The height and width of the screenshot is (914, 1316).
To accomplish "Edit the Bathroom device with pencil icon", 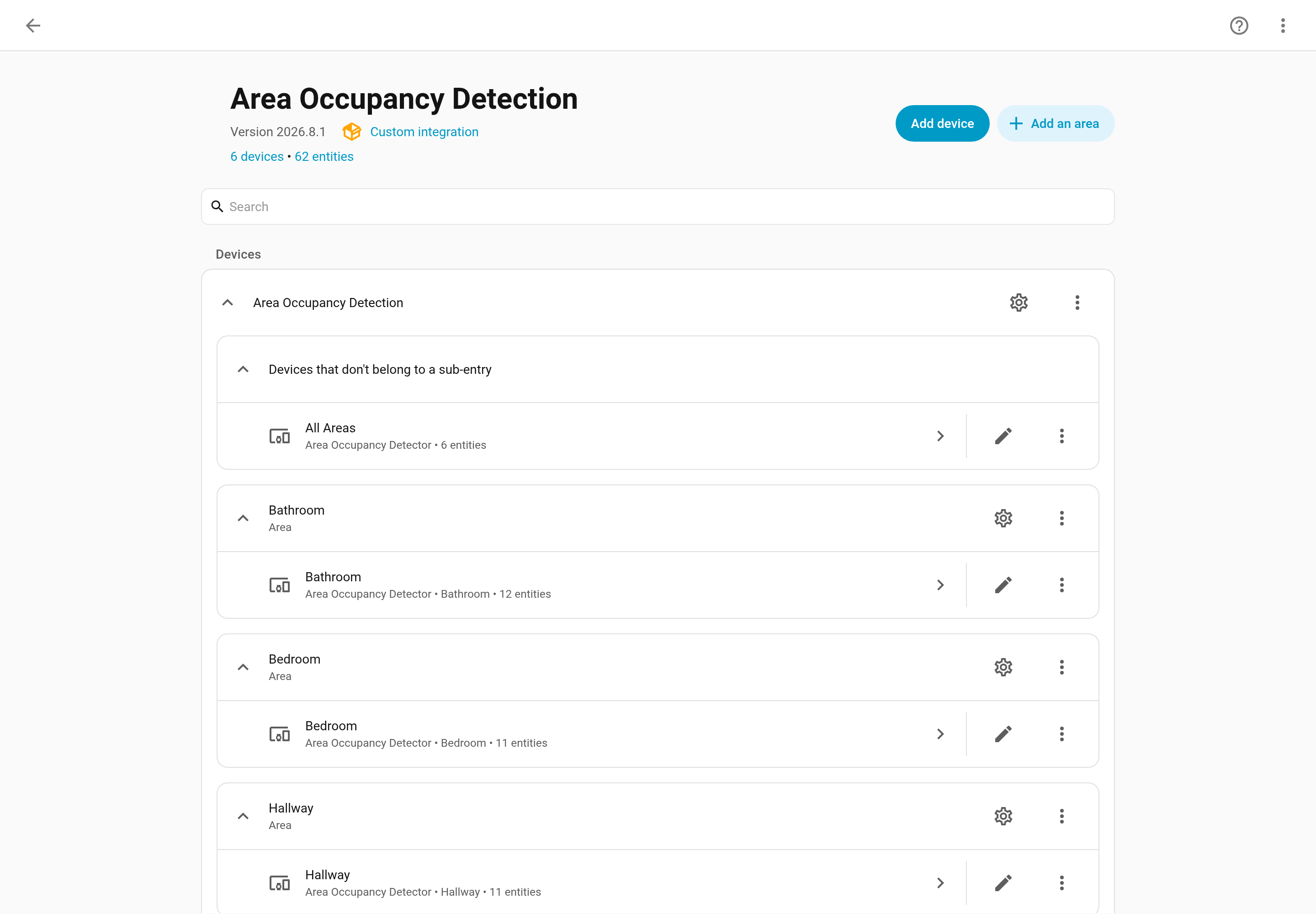I will coord(1003,585).
